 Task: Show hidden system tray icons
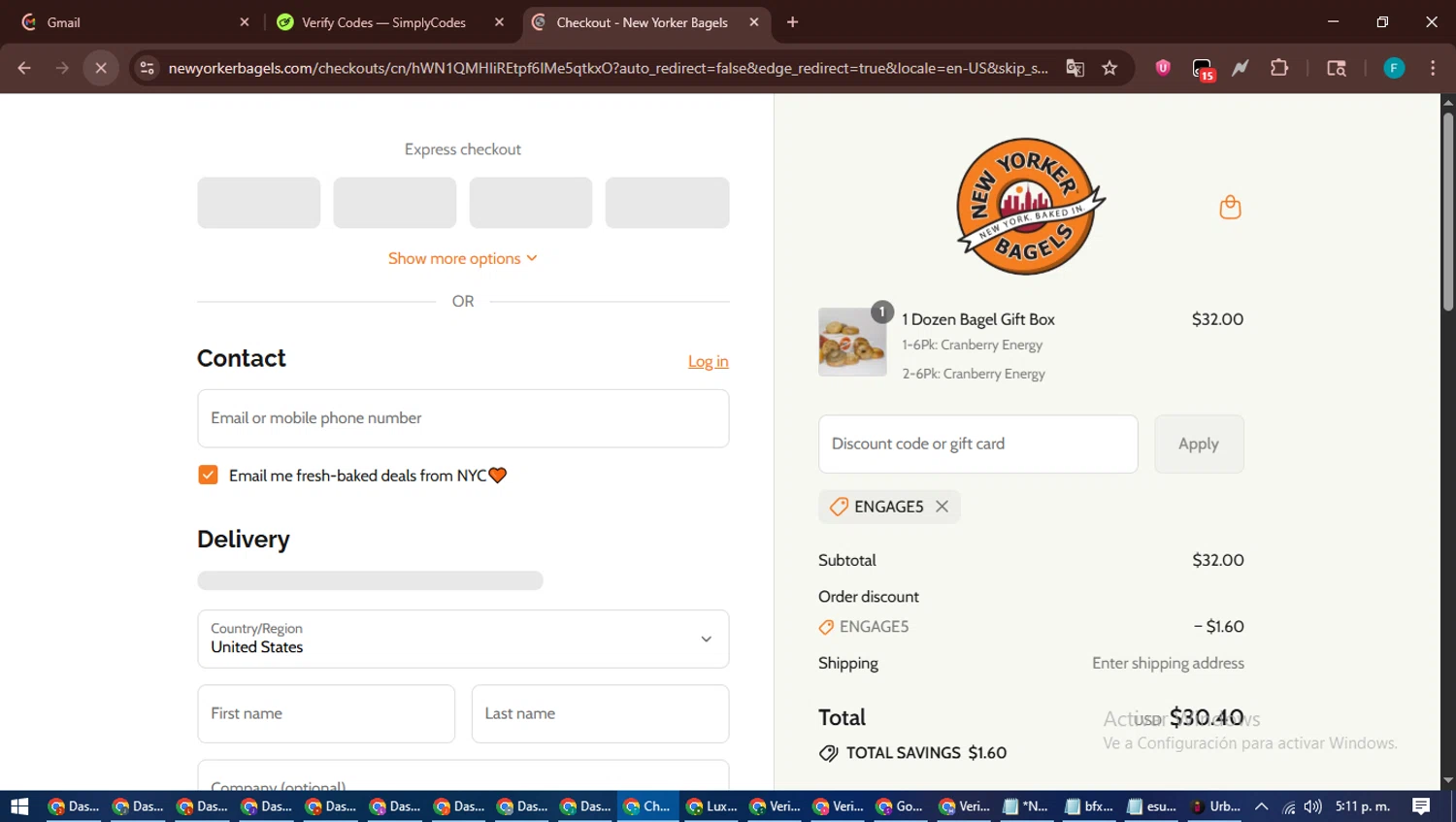point(1262,806)
